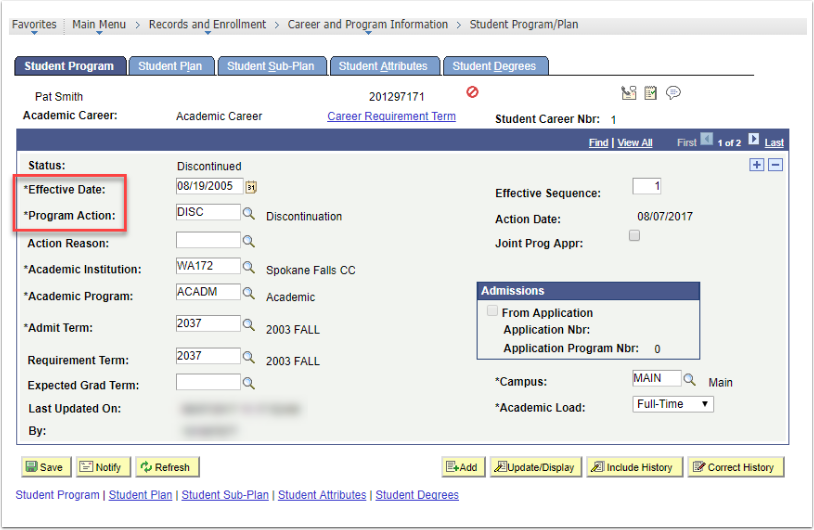The image size is (814, 530).
Task: Click the Save button
Action: [x=45, y=467]
